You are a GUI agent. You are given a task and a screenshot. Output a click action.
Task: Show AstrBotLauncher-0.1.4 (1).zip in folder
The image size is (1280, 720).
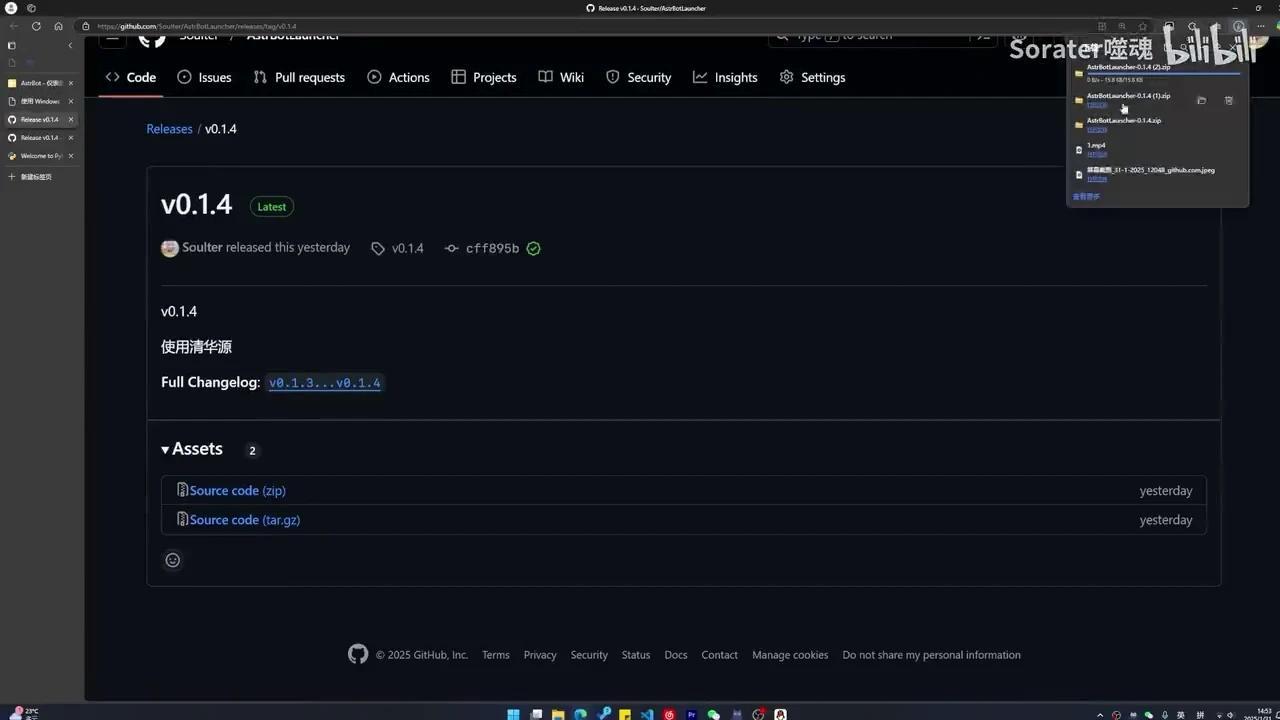pos(1201,100)
